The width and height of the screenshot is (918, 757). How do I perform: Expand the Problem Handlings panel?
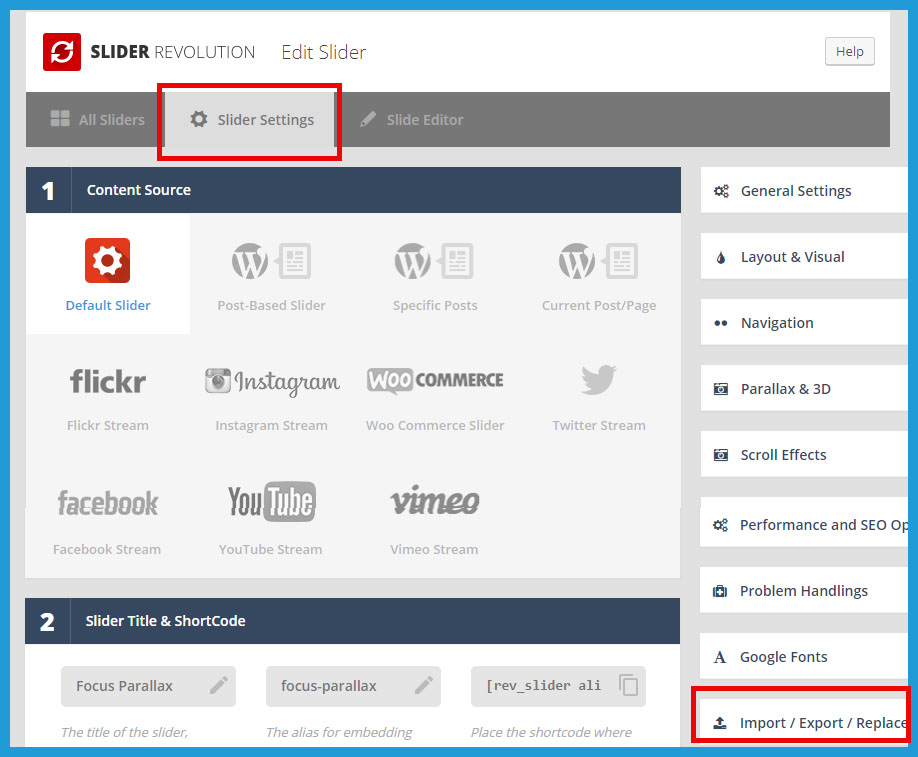[804, 591]
